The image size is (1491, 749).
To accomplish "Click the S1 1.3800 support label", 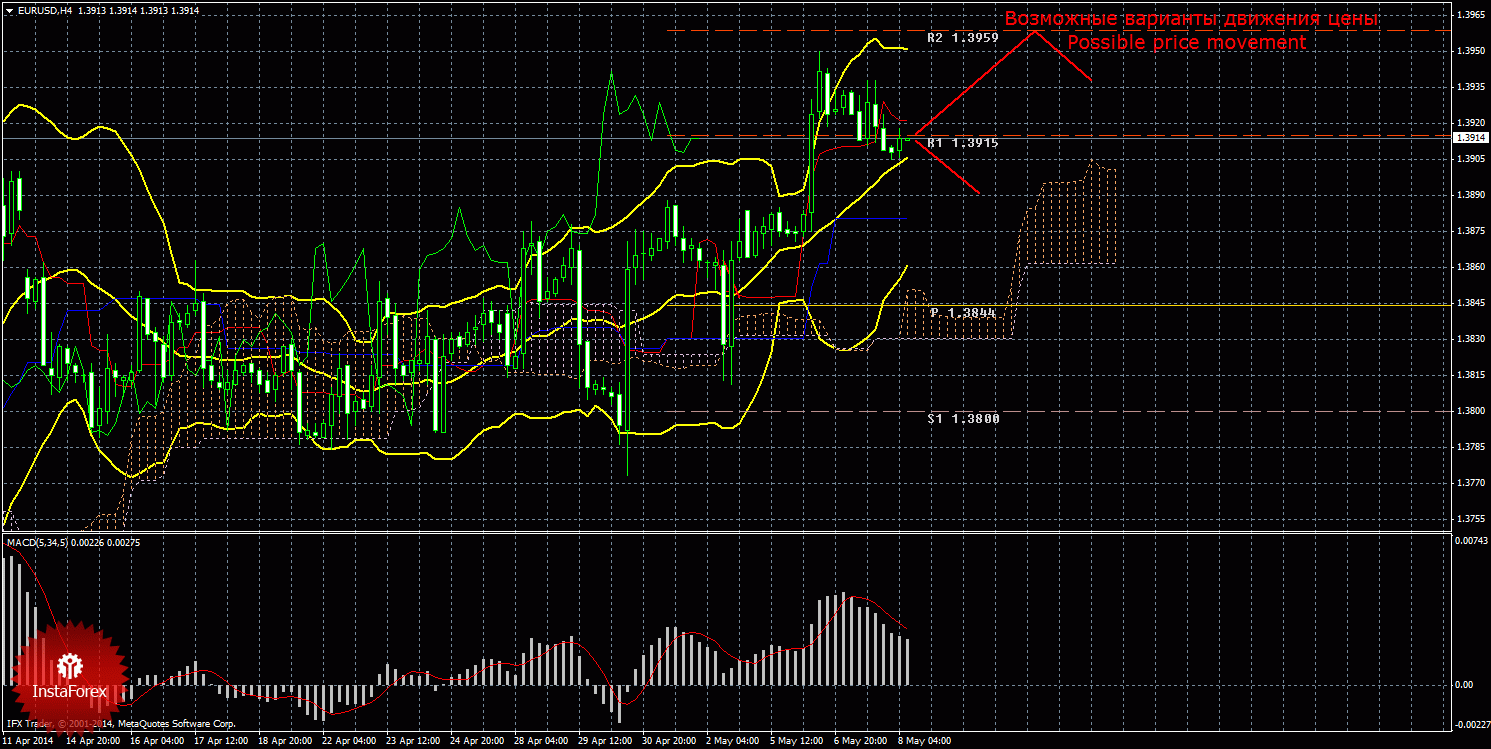I will tap(963, 419).
